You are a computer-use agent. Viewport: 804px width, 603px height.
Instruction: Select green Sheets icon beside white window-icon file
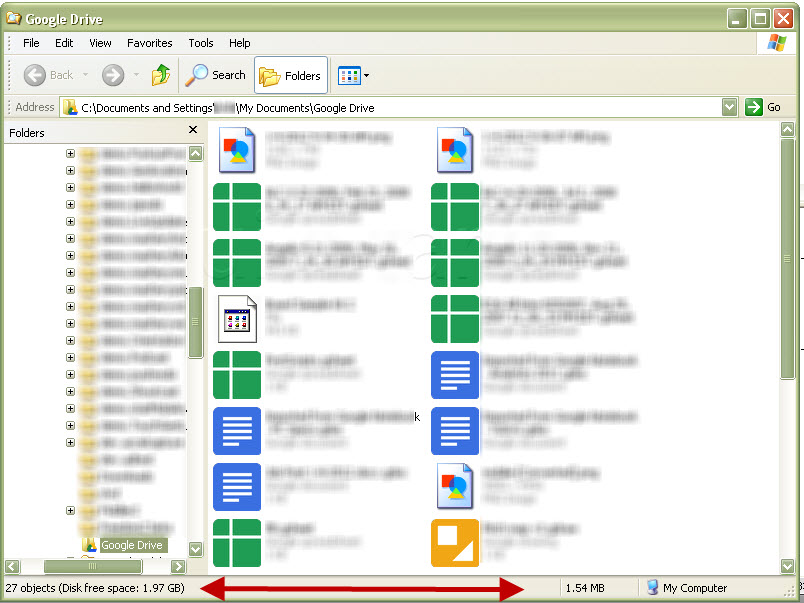click(x=454, y=319)
